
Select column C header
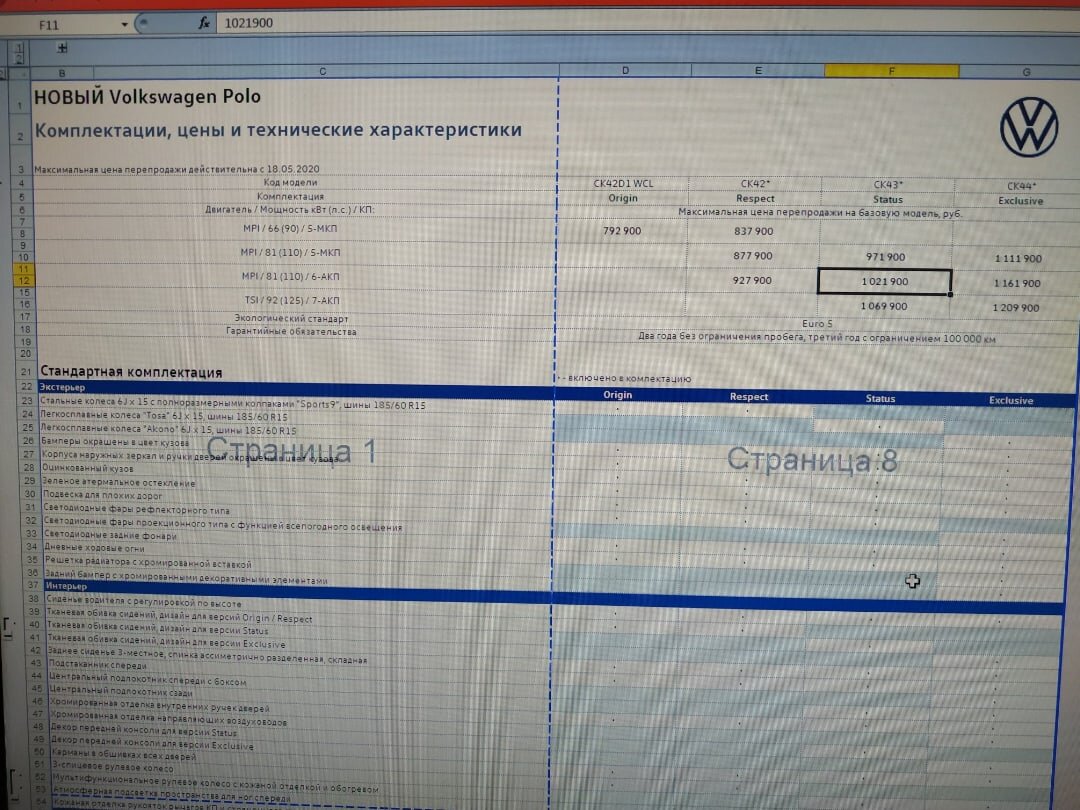pos(324,71)
